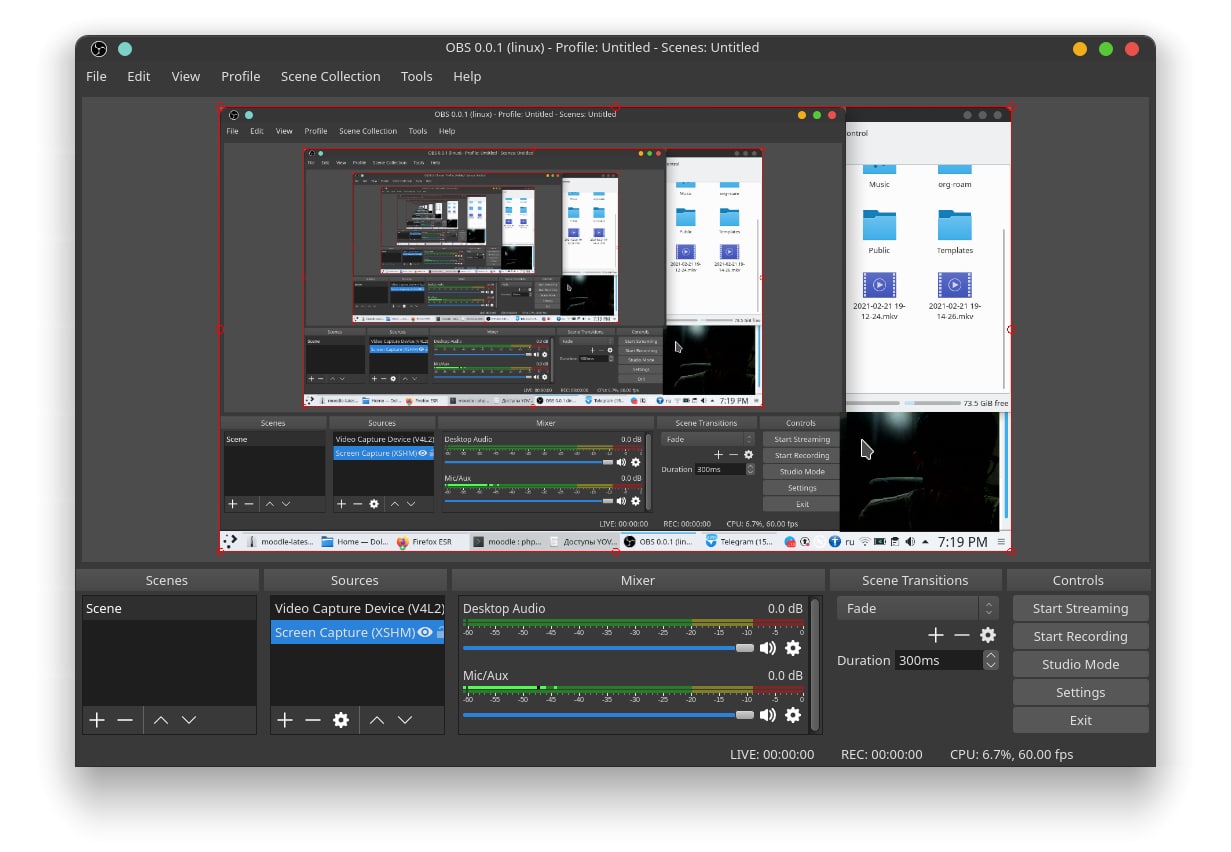Open the Profile menu in the main window

tap(241, 76)
